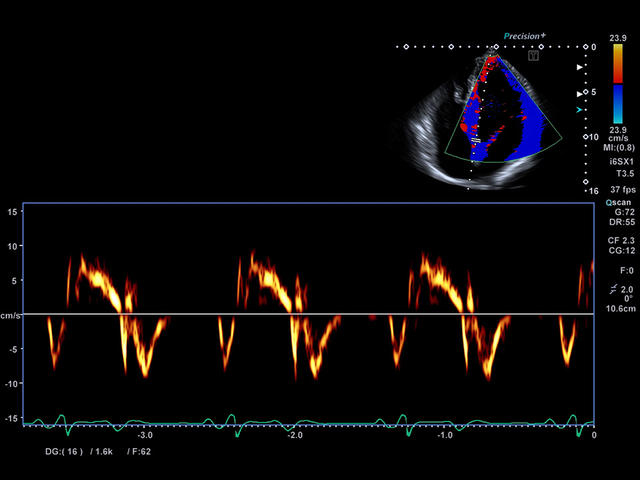Click the diamond marker at depth 10
Viewport: 640px width, 480px height.
[x=586, y=137]
